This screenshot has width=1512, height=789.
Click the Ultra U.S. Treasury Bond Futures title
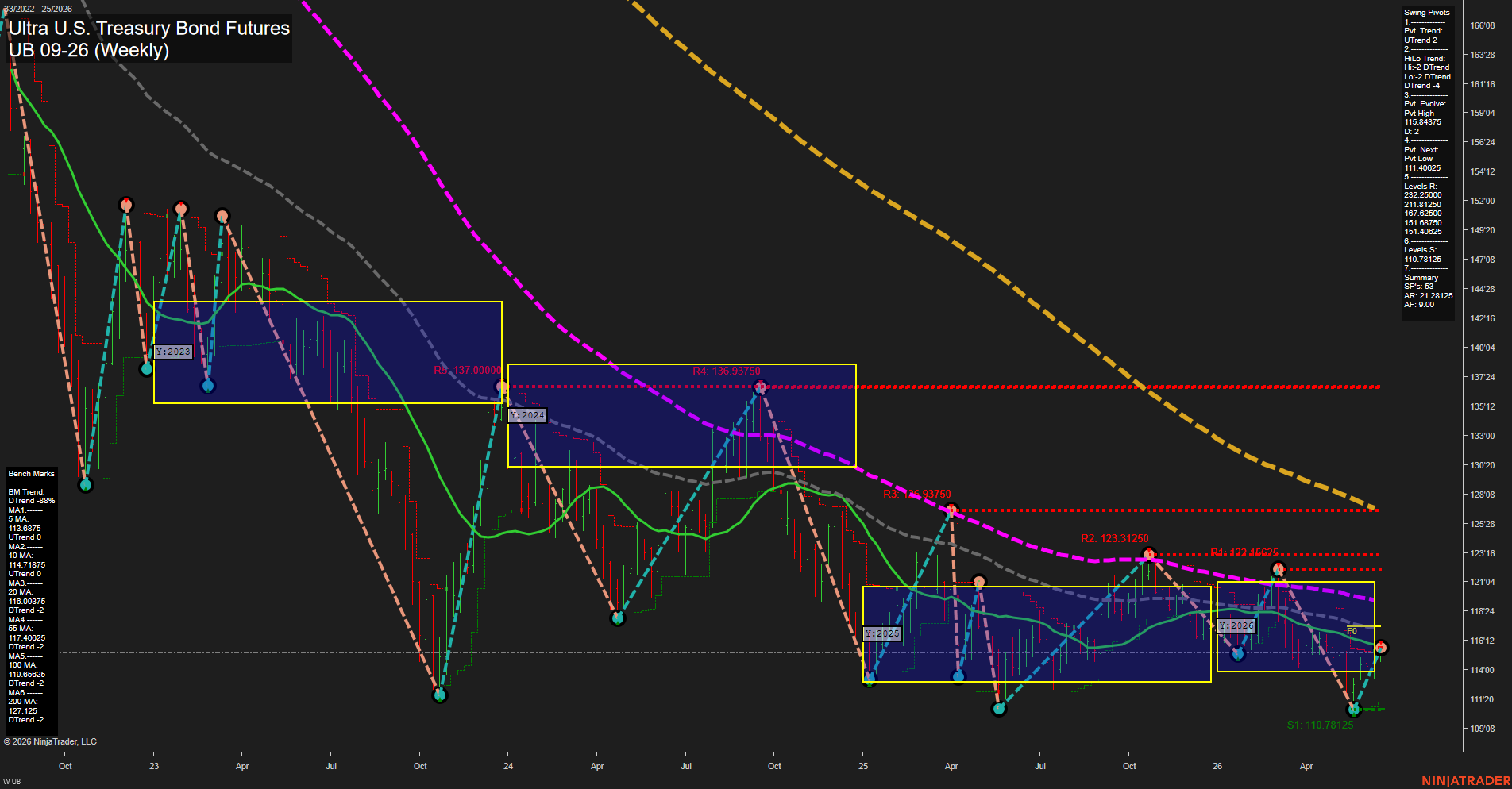click(149, 28)
